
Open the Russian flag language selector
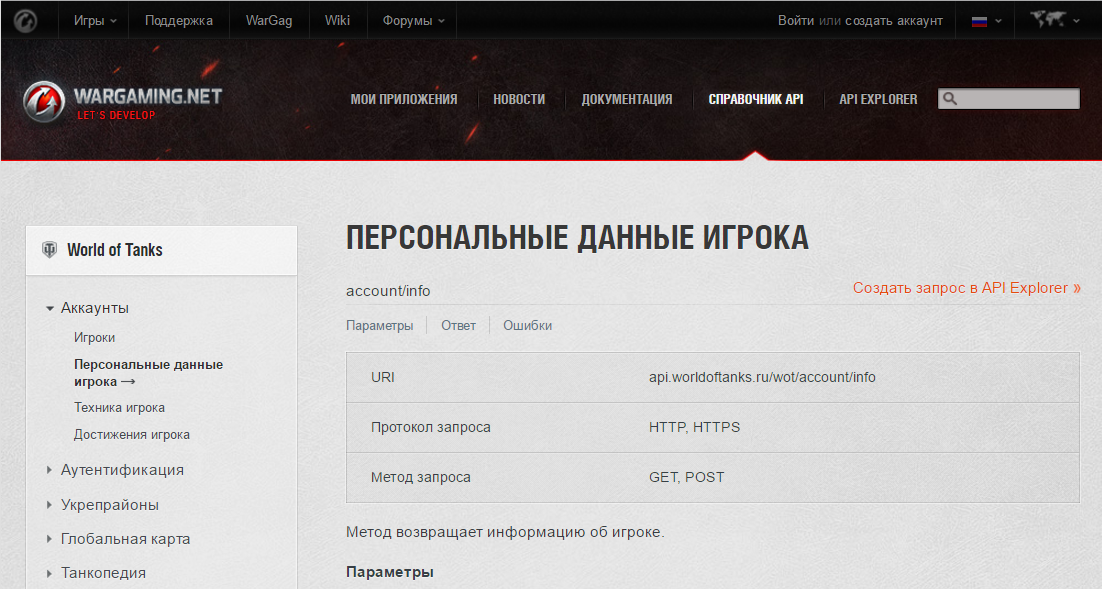click(987, 20)
